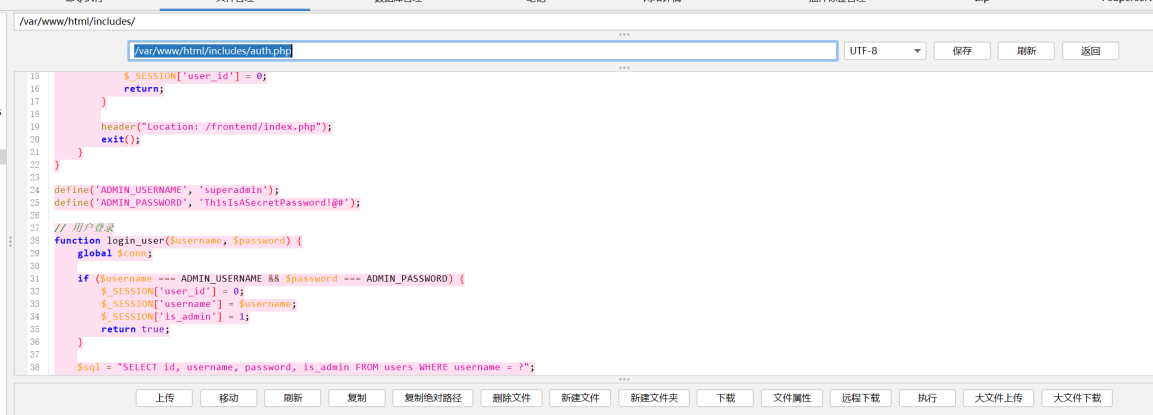Click the 删除文件 delete file button
The width and height of the screenshot is (1153, 415).
tap(512, 398)
